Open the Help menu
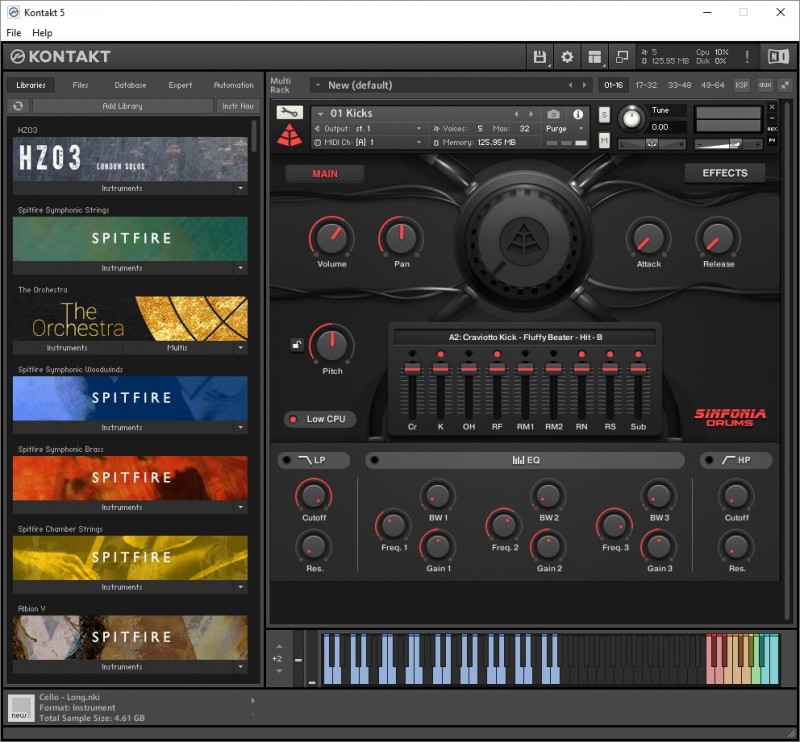 [42, 33]
